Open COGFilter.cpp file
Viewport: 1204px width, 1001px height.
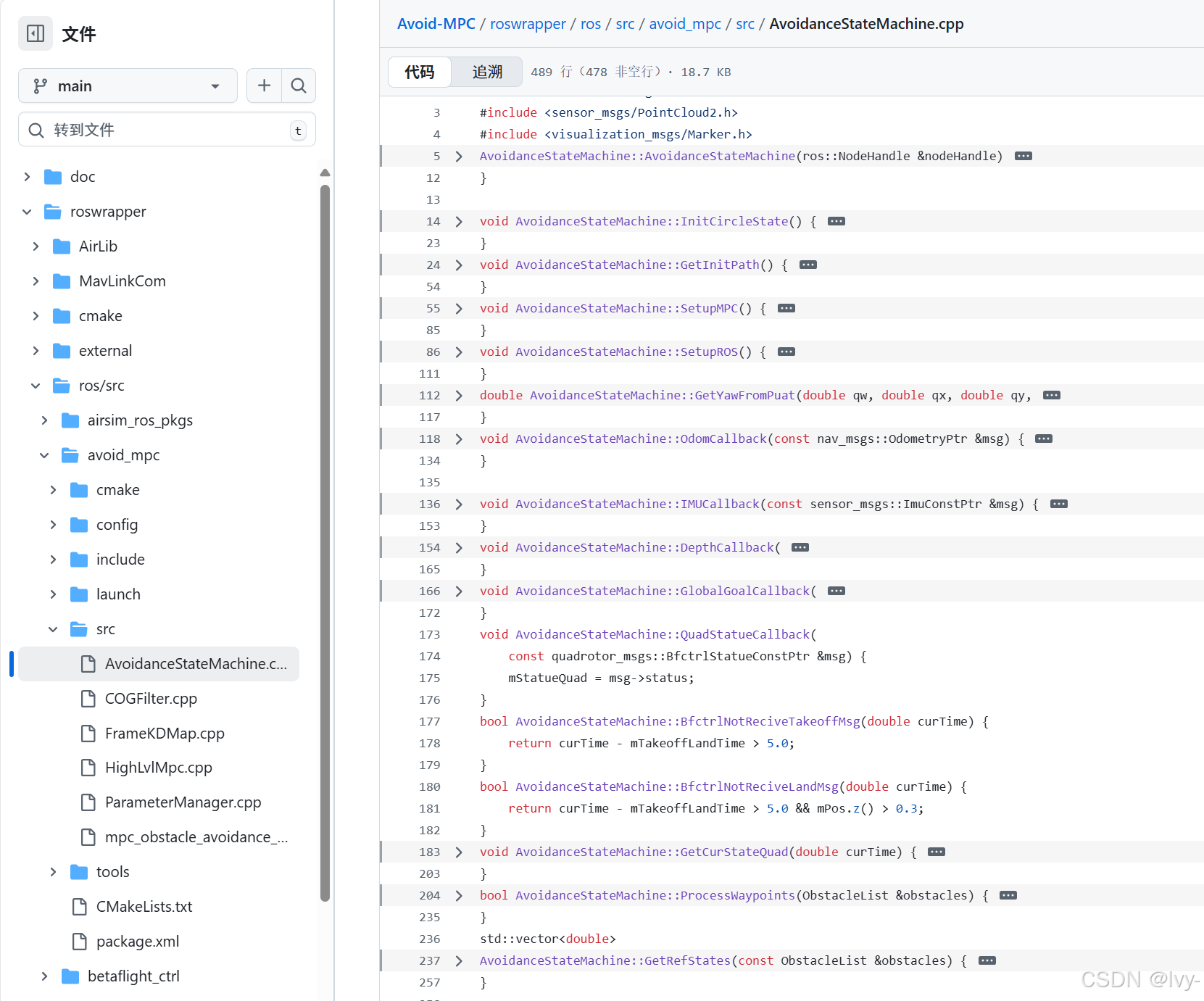(151, 699)
